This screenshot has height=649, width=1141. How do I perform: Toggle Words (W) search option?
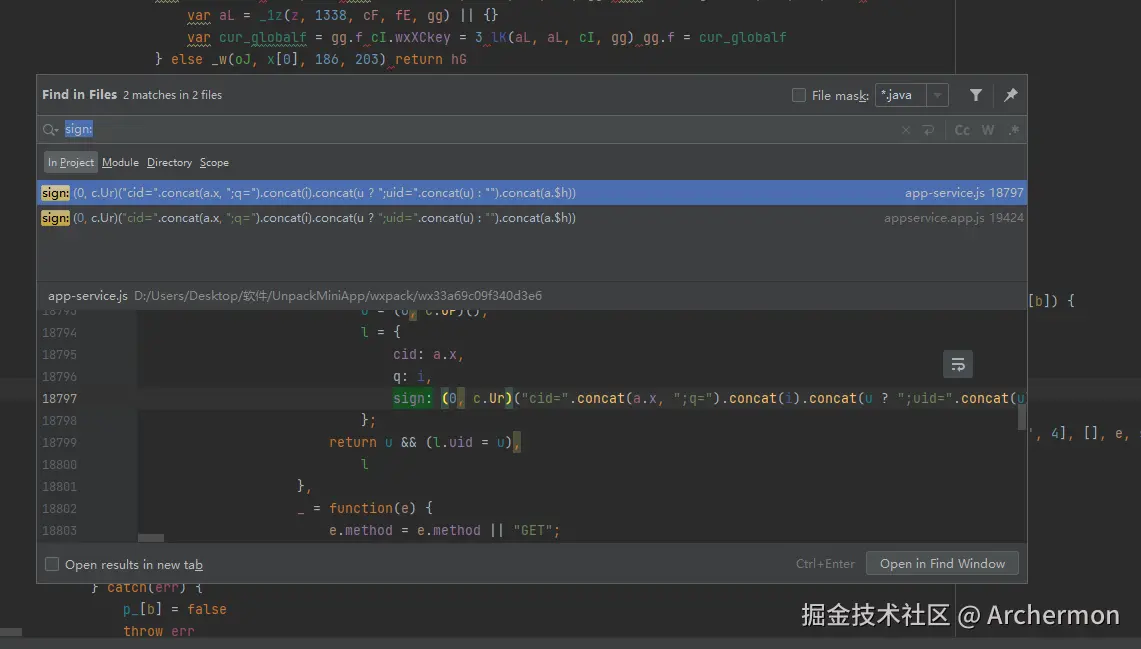(x=987, y=130)
